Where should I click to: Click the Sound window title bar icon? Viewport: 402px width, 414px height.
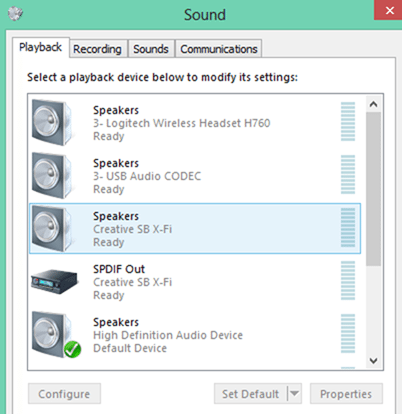[15, 14]
